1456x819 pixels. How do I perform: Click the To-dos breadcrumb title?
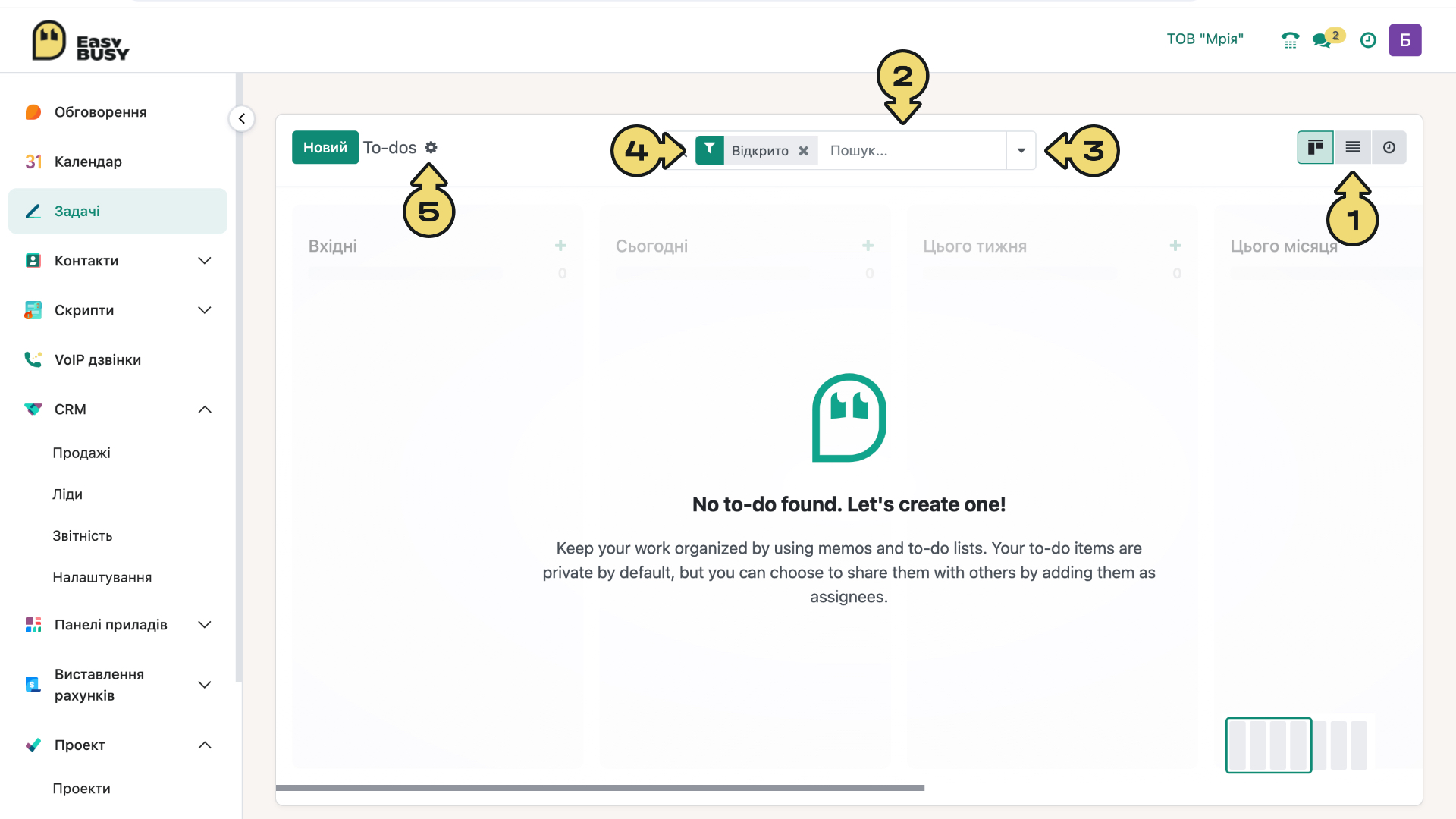click(x=390, y=147)
